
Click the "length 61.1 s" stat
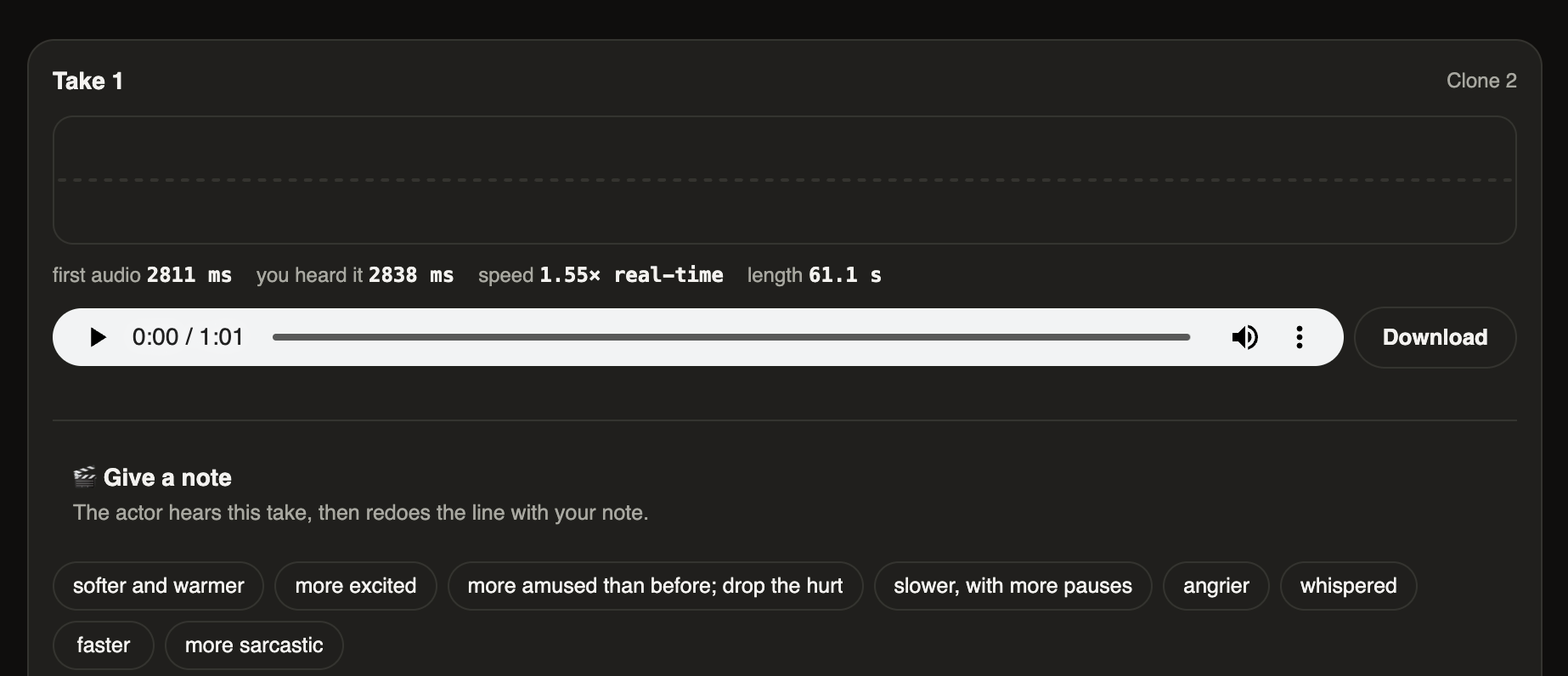coord(815,275)
